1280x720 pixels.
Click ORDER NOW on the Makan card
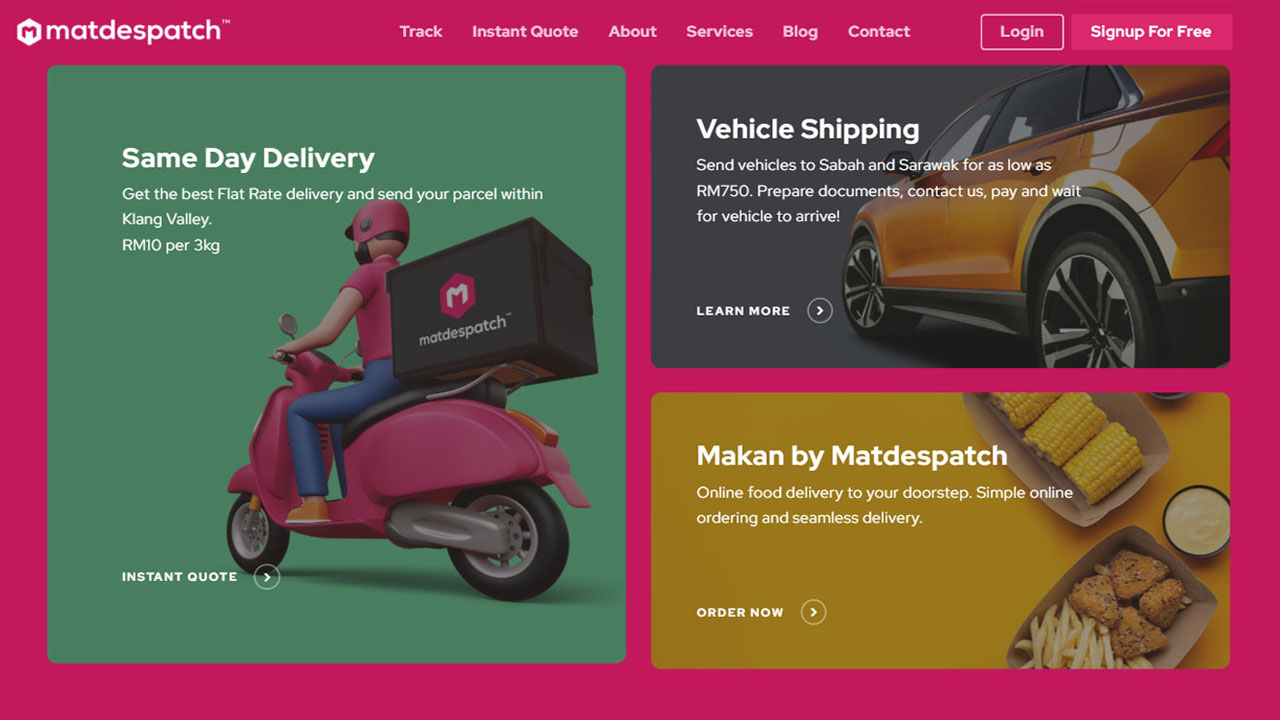[740, 612]
